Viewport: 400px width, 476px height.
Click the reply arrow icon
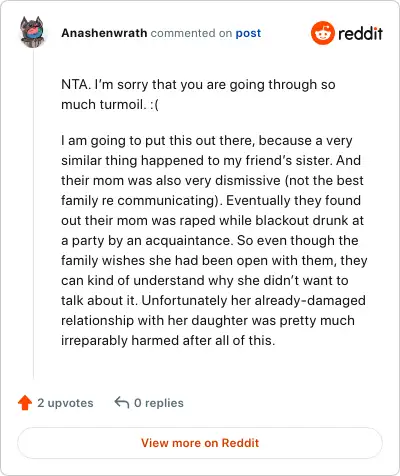pyautogui.click(x=122, y=402)
